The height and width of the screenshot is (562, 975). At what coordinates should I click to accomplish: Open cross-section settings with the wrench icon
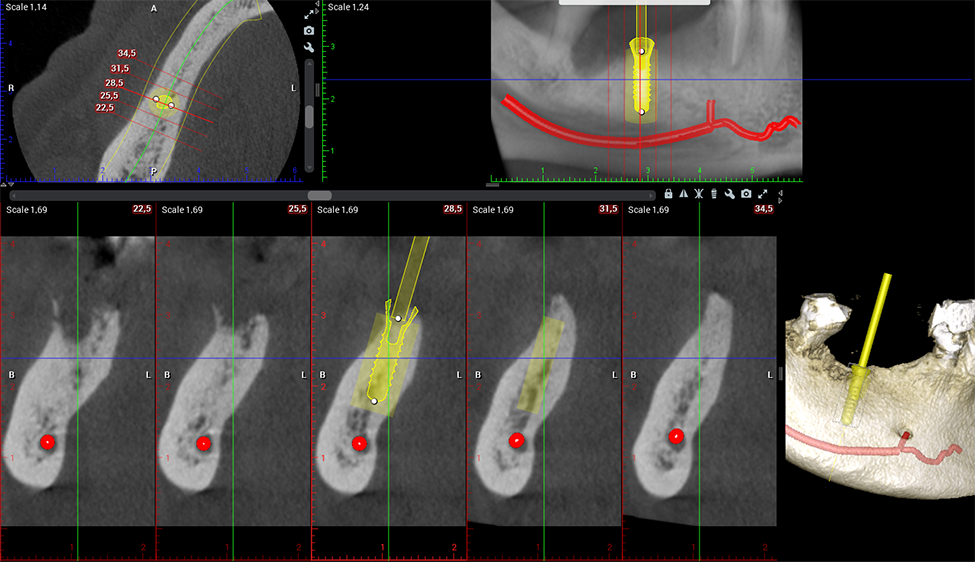[x=730, y=194]
